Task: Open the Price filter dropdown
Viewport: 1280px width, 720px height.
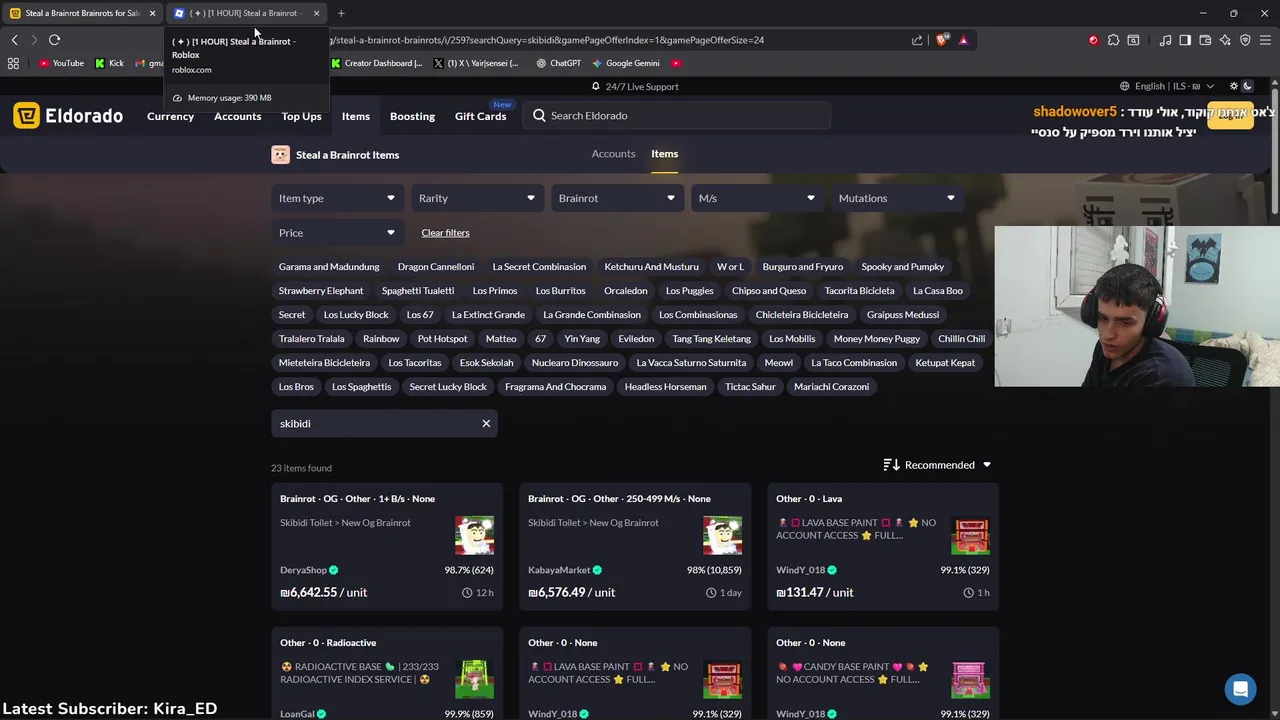Action: [337, 233]
